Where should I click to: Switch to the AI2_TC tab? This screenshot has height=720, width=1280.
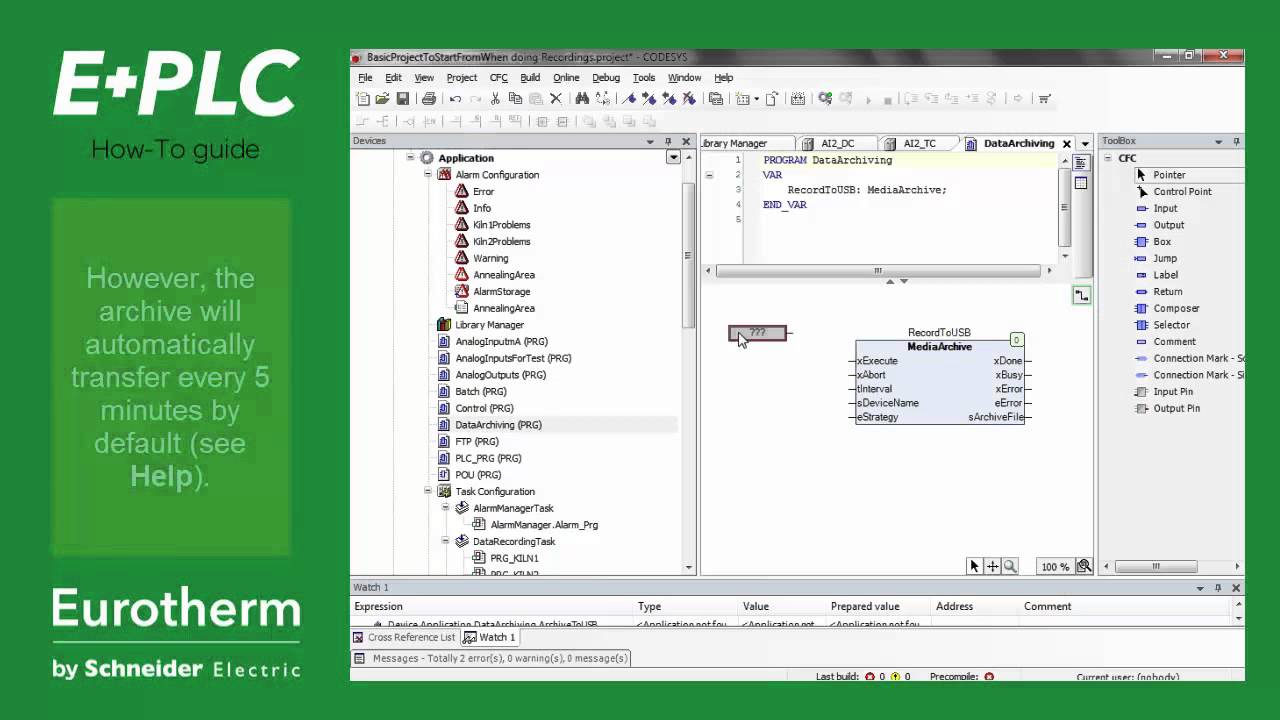[919, 144]
